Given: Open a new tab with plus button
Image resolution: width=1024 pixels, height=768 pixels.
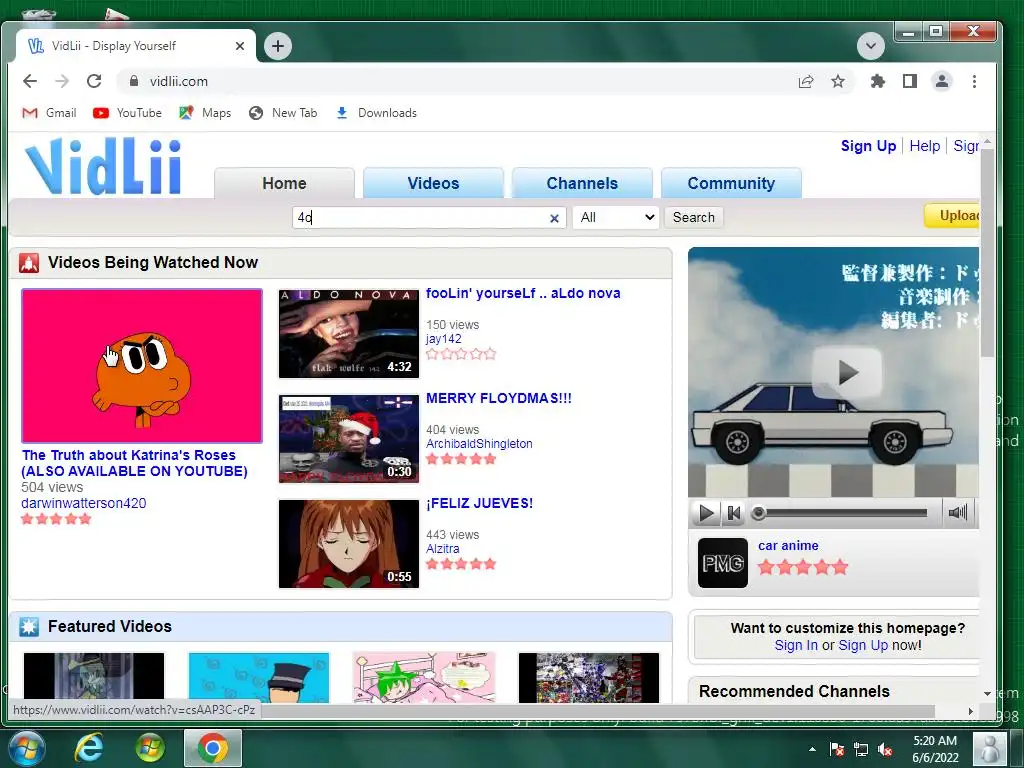Looking at the screenshot, I should (x=278, y=46).
